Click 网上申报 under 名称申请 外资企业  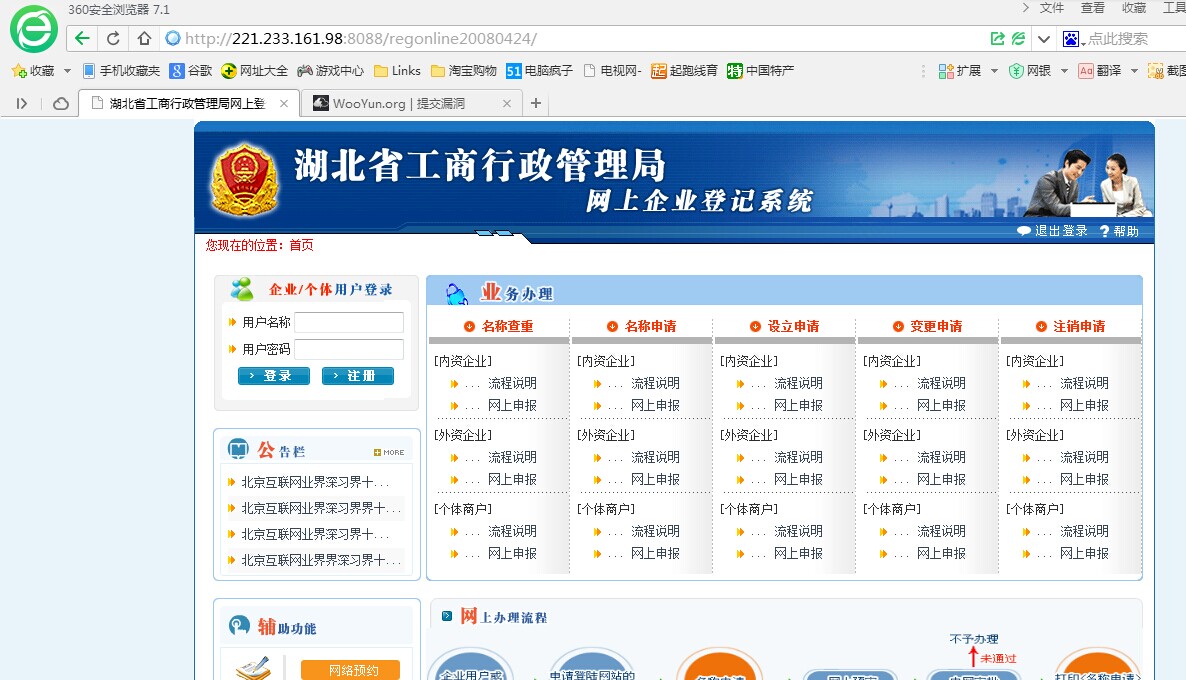click(x=655, y=480)
